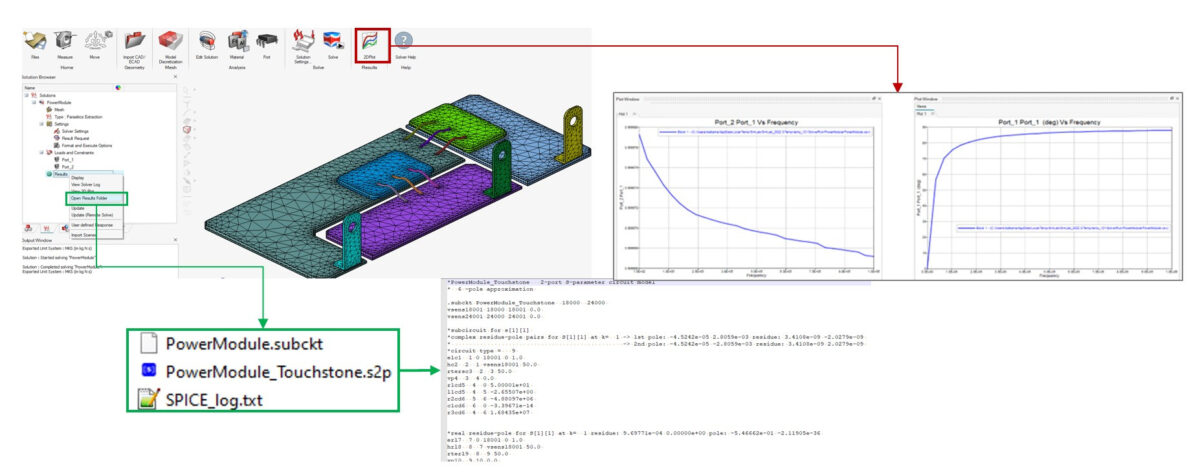The image size is (1200, 472).
Task: Click the color wheel in Solution Browser header
Action: pyautogui.click(x=118, y=88)
